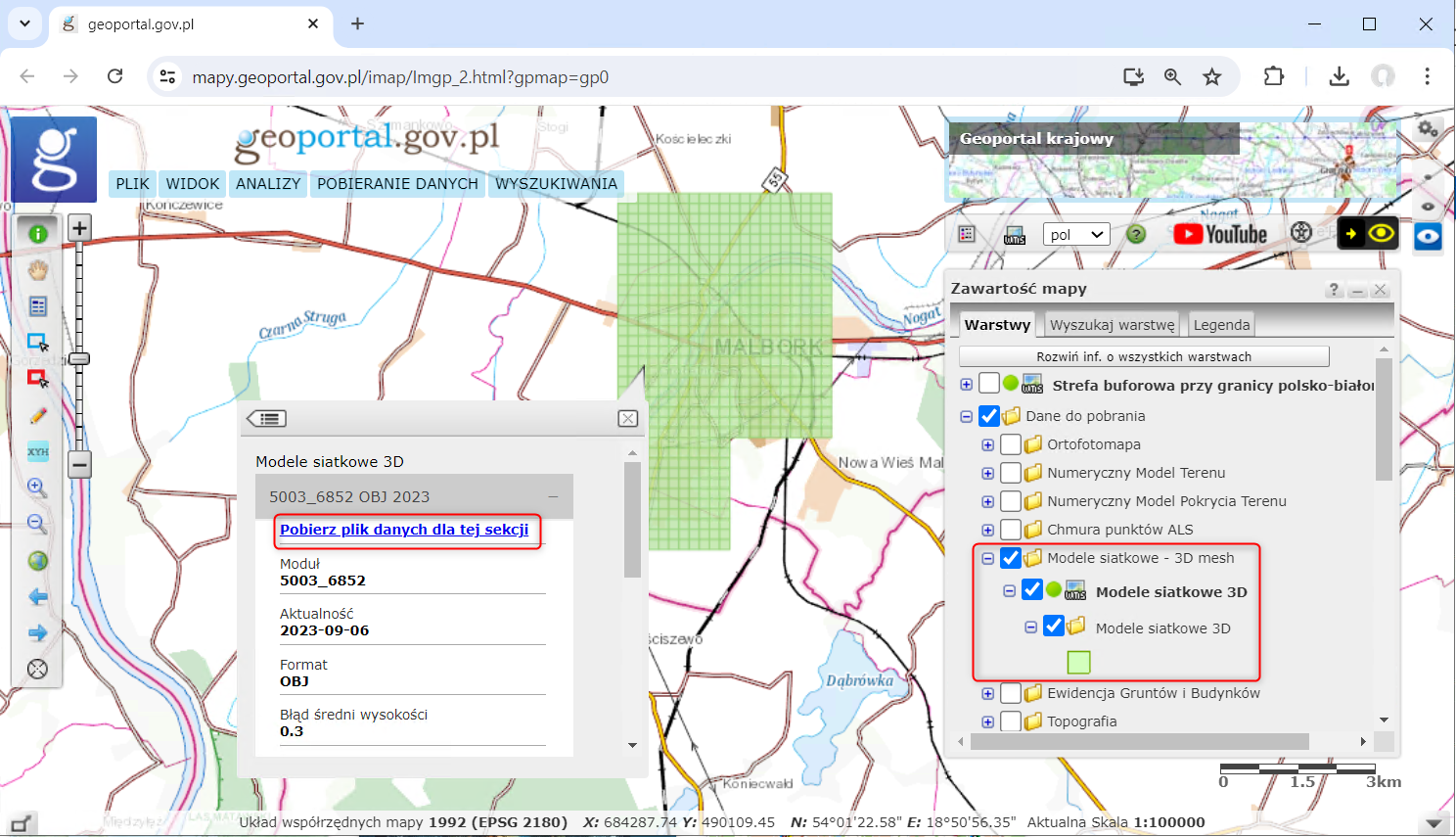
Task: Open the WMS services icon in top toolbar
Action: click(x=1015, y=234)
